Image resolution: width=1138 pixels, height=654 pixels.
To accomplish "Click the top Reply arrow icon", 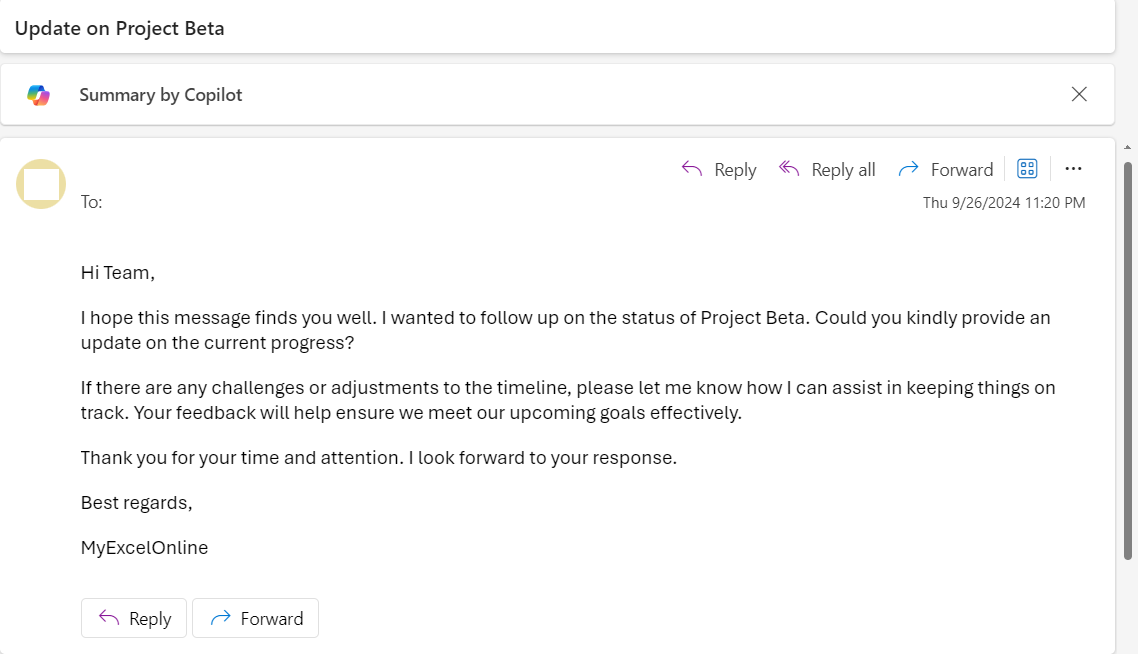I will [x=692, y=169].
